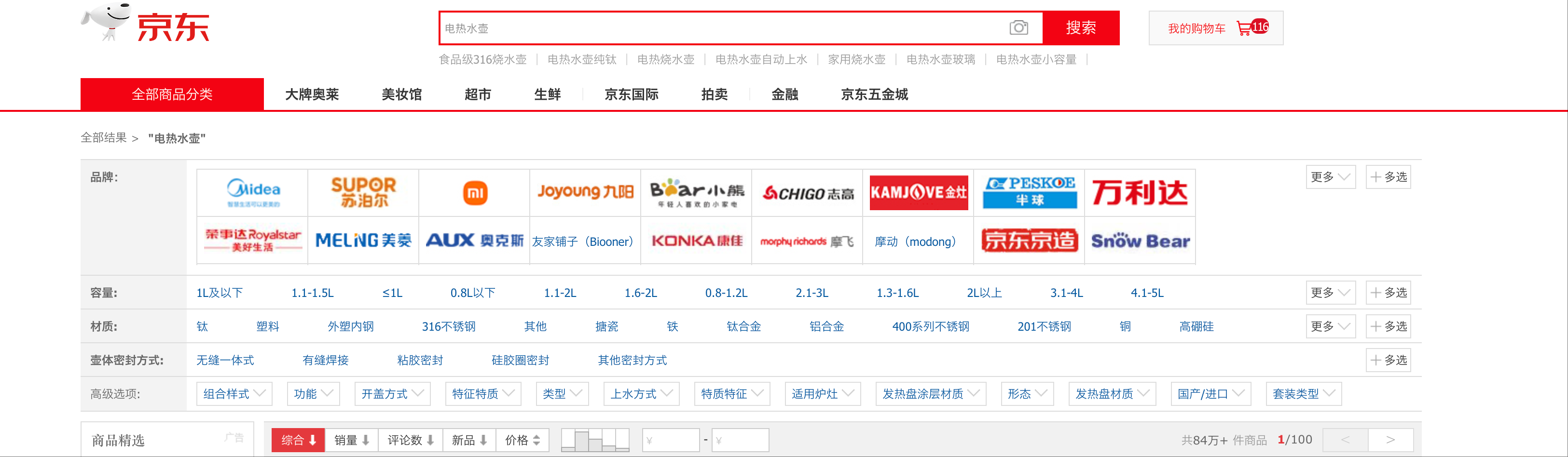The image size is (1568, 457).
Task: Select the Bear 小熊 brand logo
Action: point(696,193)
